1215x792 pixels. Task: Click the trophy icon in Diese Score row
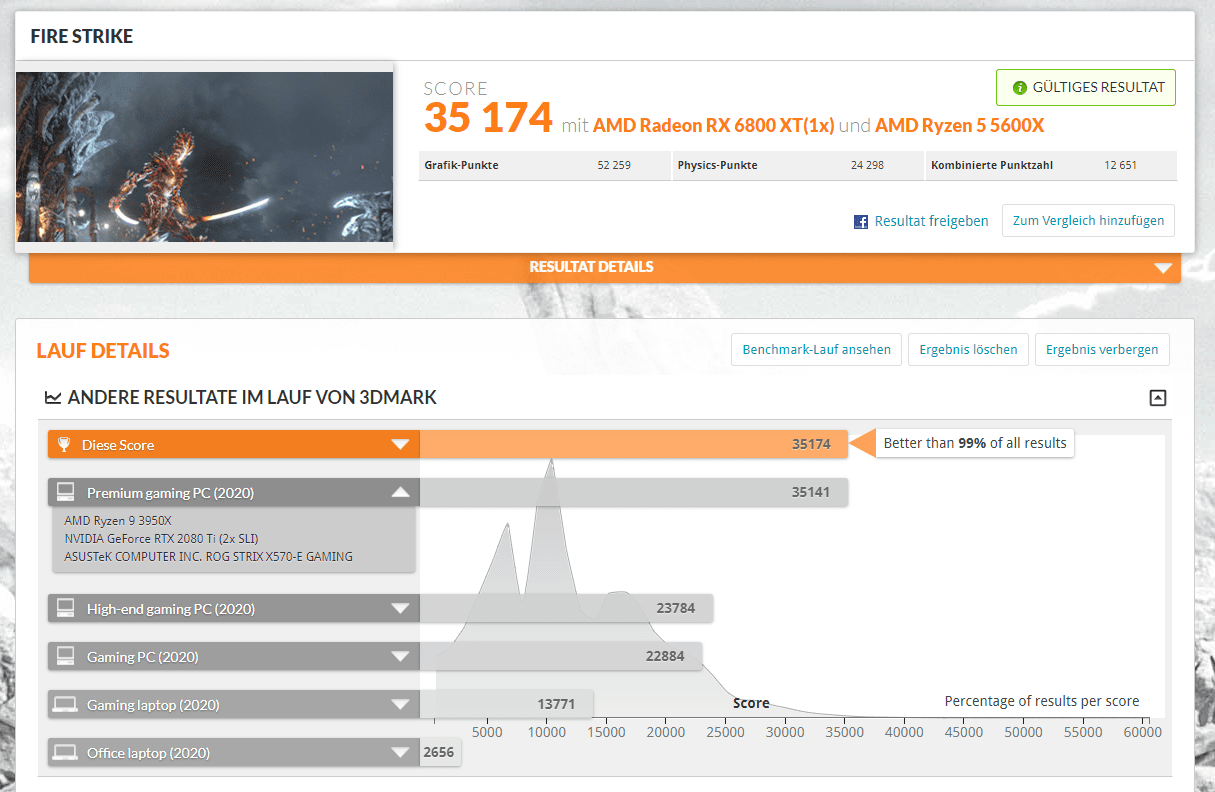[64, 445]
